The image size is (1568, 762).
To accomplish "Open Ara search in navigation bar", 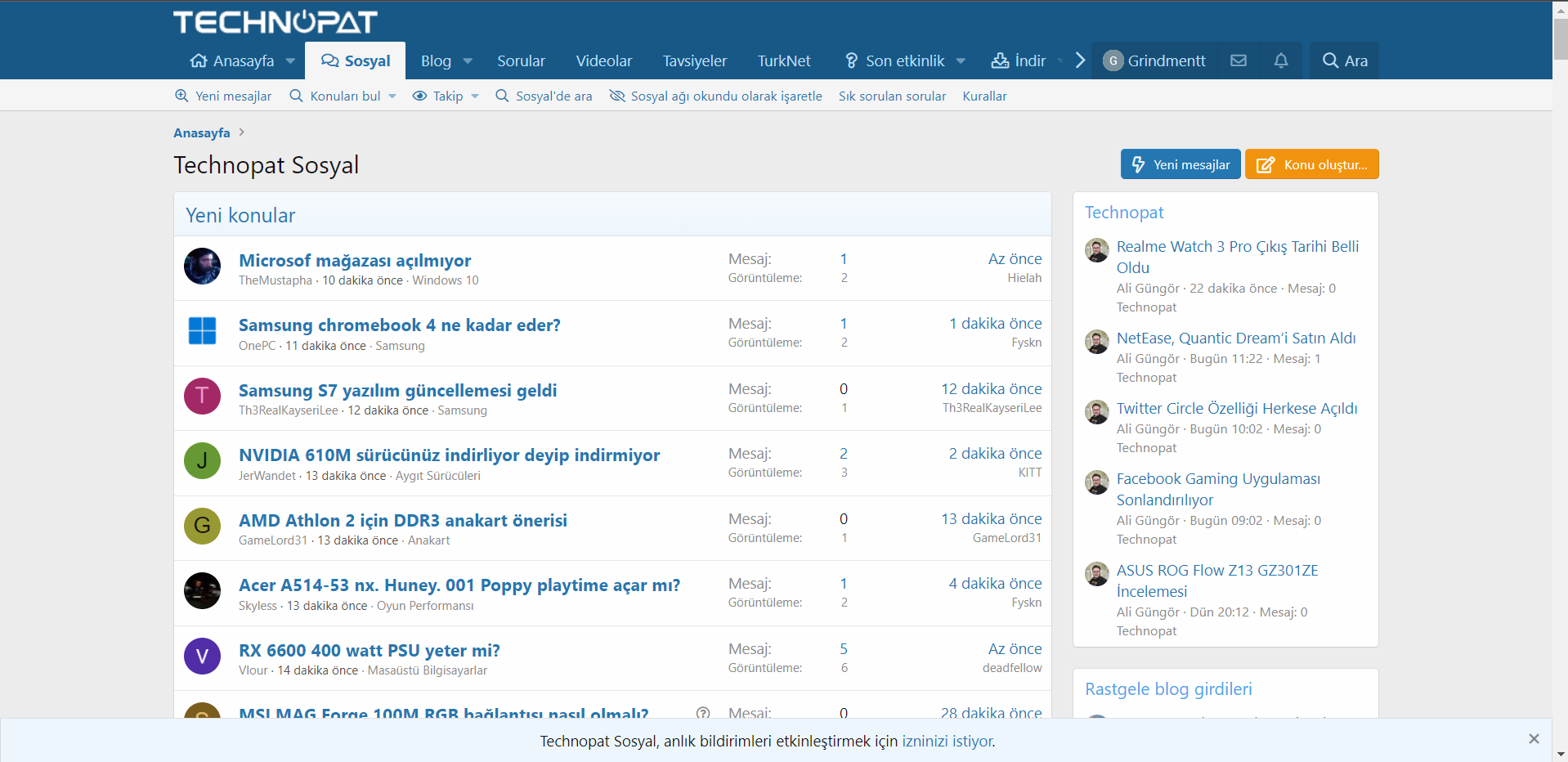I will (x=1345, y=61).
